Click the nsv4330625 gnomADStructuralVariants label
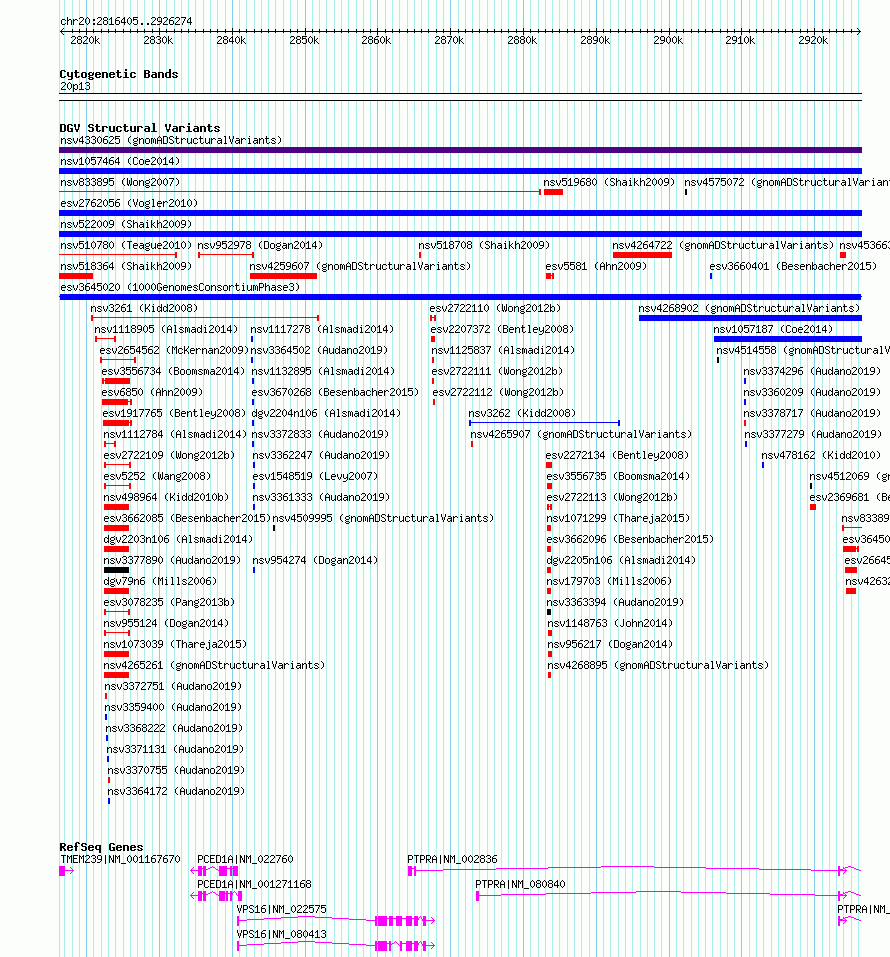890x957 pixels. click(171, 140)
